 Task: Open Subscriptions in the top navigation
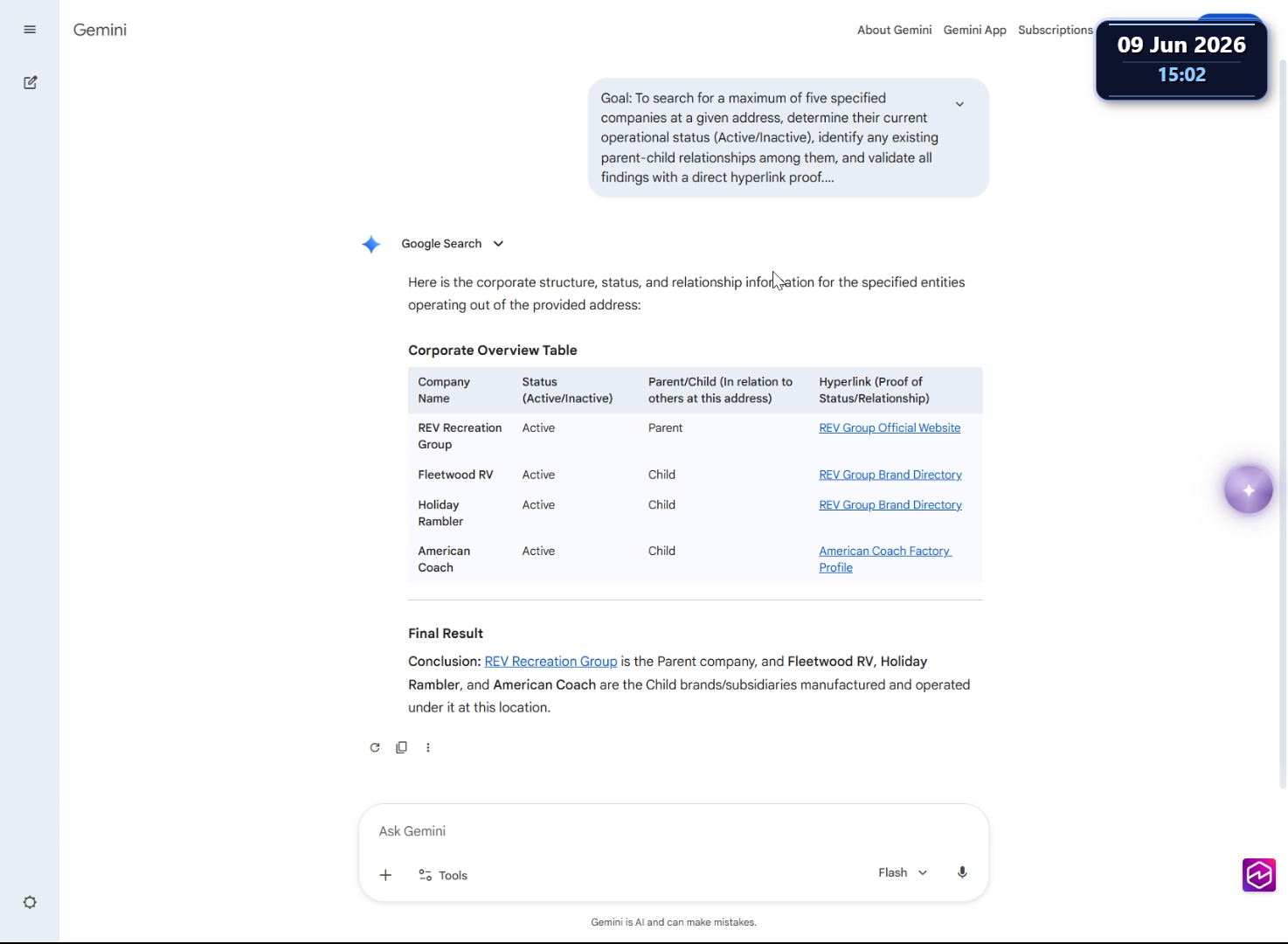1056,30
